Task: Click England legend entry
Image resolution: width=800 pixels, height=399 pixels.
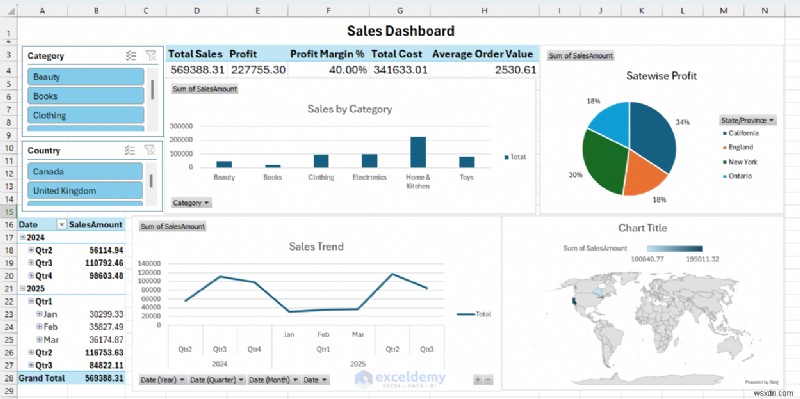Action: [x=738, y=147]
